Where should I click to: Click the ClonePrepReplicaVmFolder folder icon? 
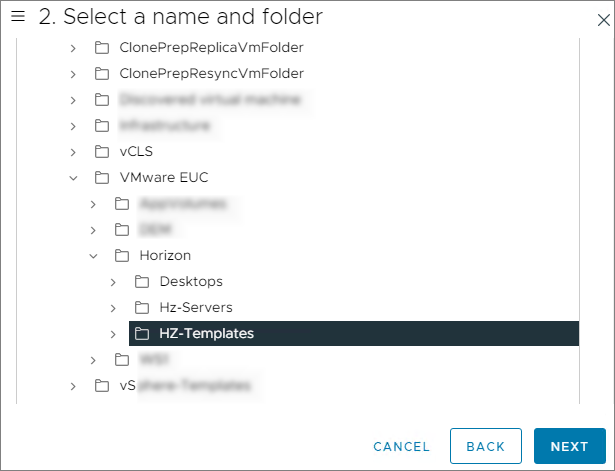coord(101,47)
